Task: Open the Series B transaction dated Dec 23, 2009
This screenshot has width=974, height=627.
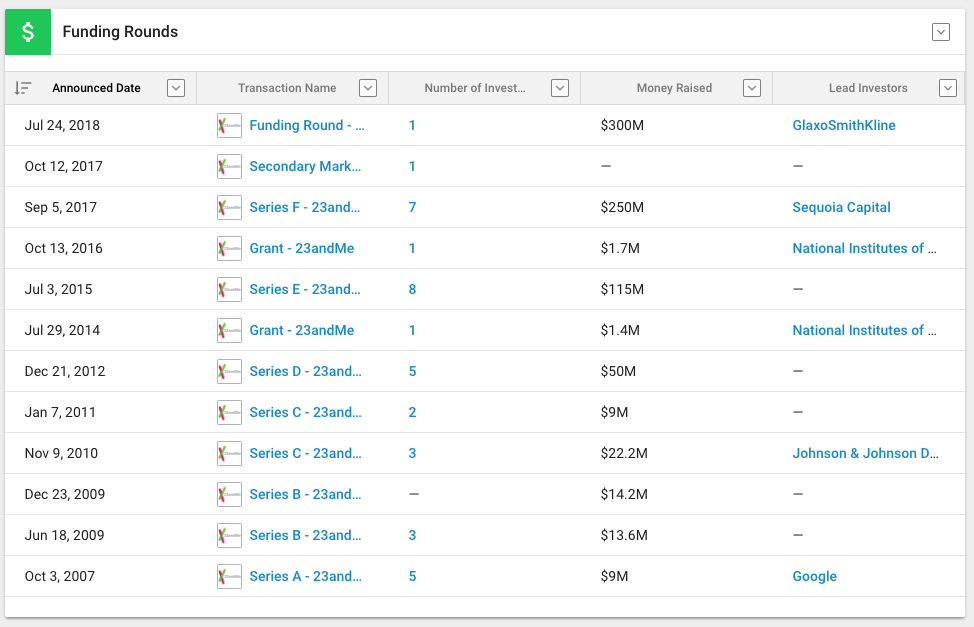Action: pos(305,495)
